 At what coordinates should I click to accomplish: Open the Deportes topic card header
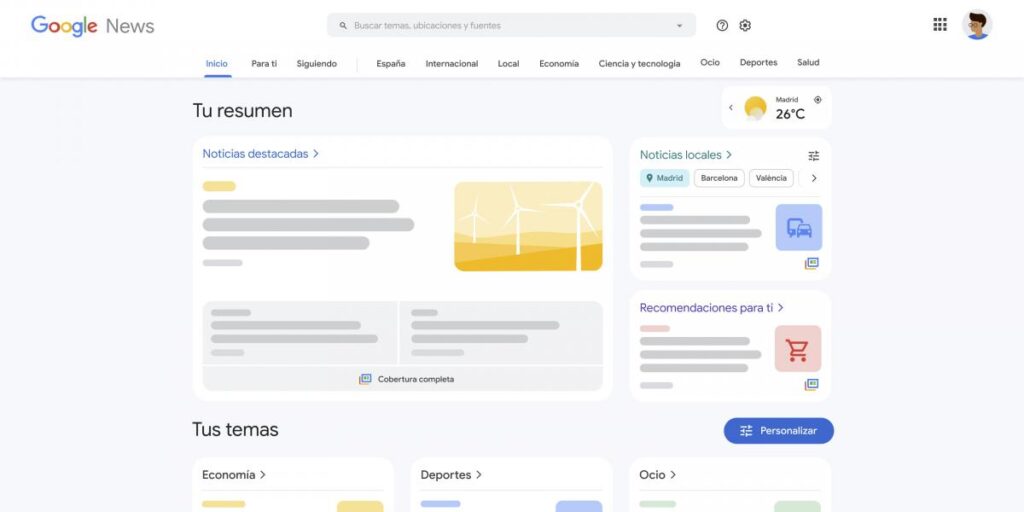[x=451, y=475]
